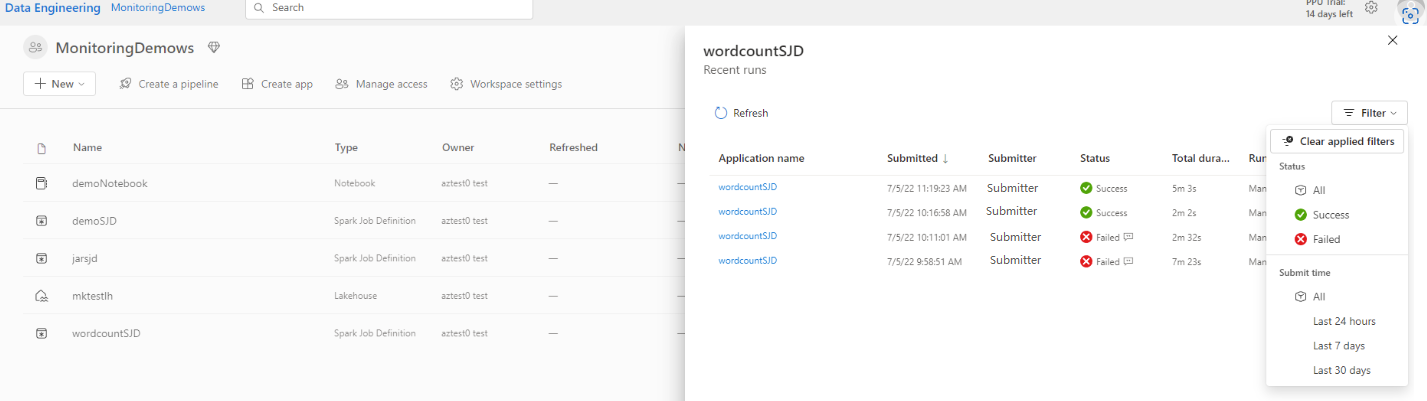Collapse the Filter dropdown
The width and height of the screenshot is (1427, 401).
click(1369, 113)
